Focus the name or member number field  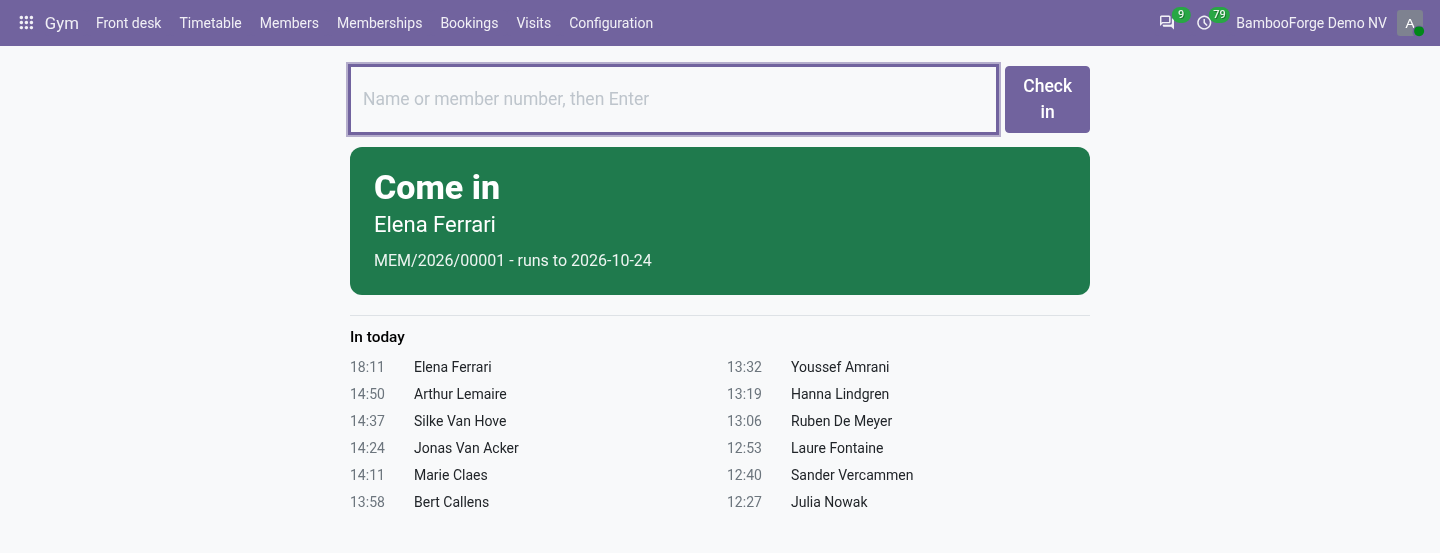pos(673,99)
